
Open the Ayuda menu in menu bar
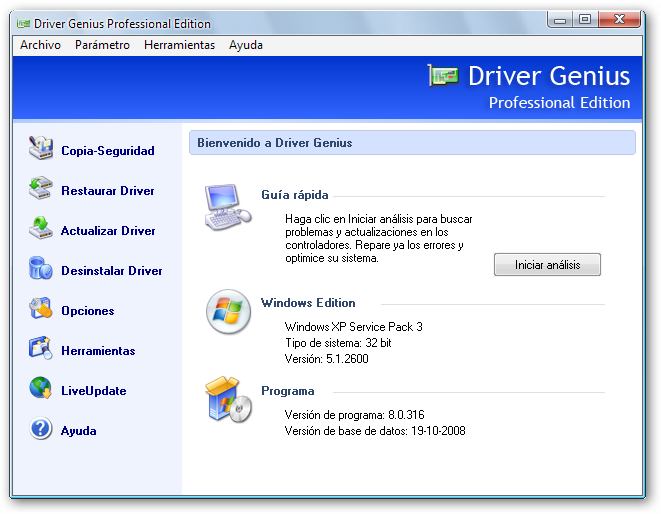[246, 45]
